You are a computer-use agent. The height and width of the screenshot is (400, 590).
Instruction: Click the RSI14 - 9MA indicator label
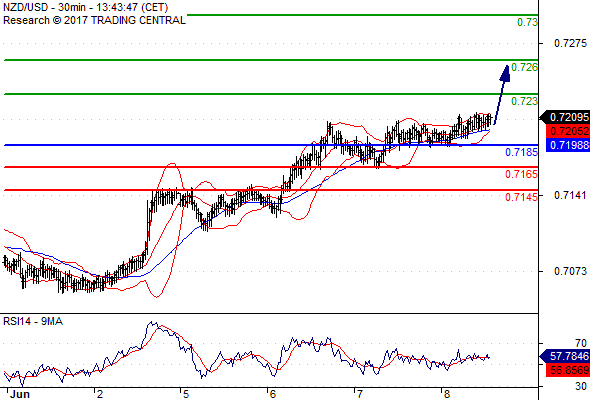pyautogui.click(x=33, y=321)
